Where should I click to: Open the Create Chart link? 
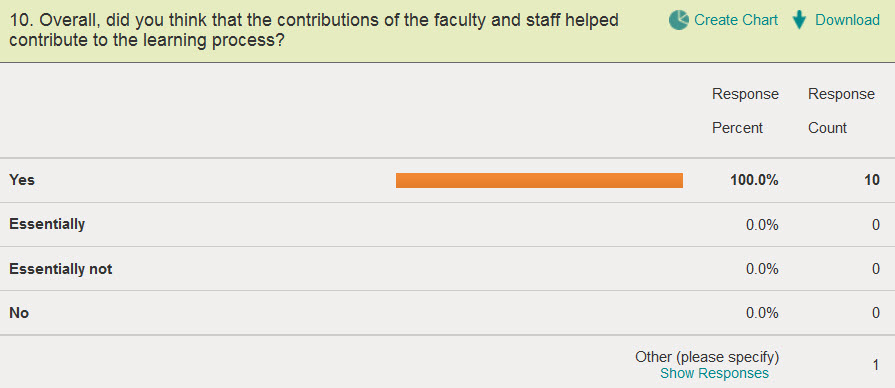pyautogui.click(x=736, y=20)
